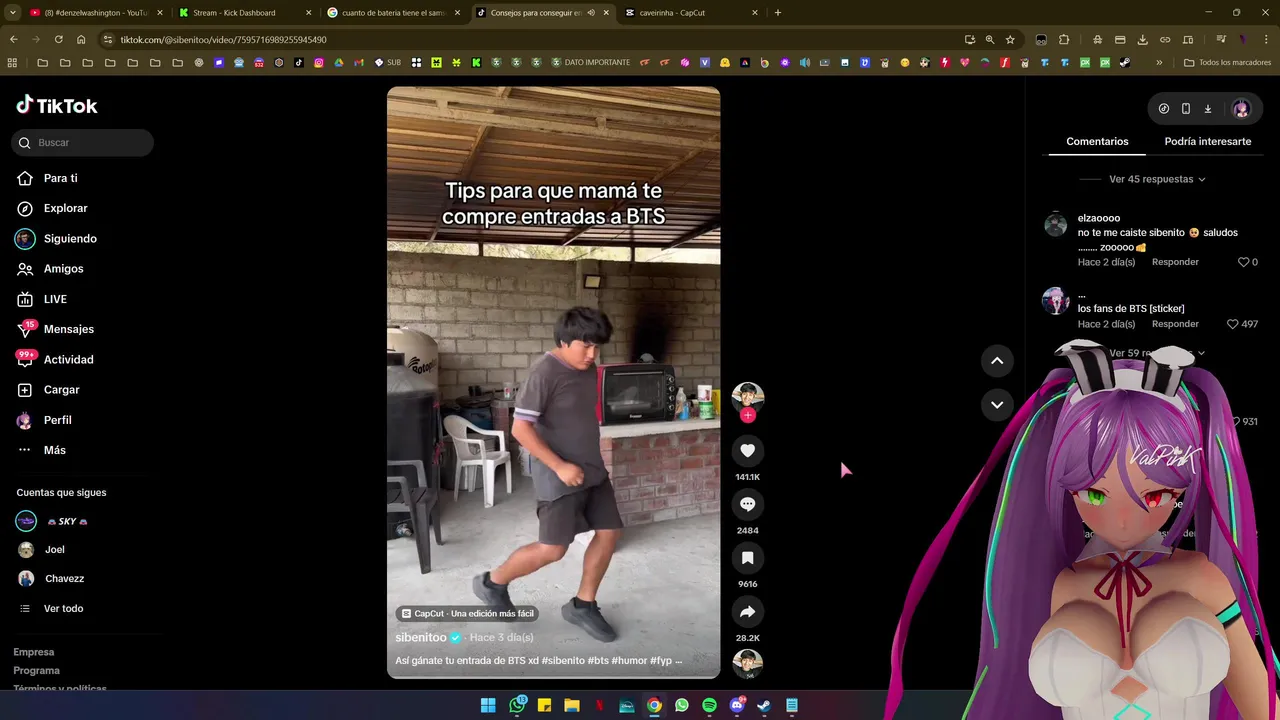Click Ver todo followed accounts
The width and height of the screenshot is (1280, 720).
coord(63,608)
